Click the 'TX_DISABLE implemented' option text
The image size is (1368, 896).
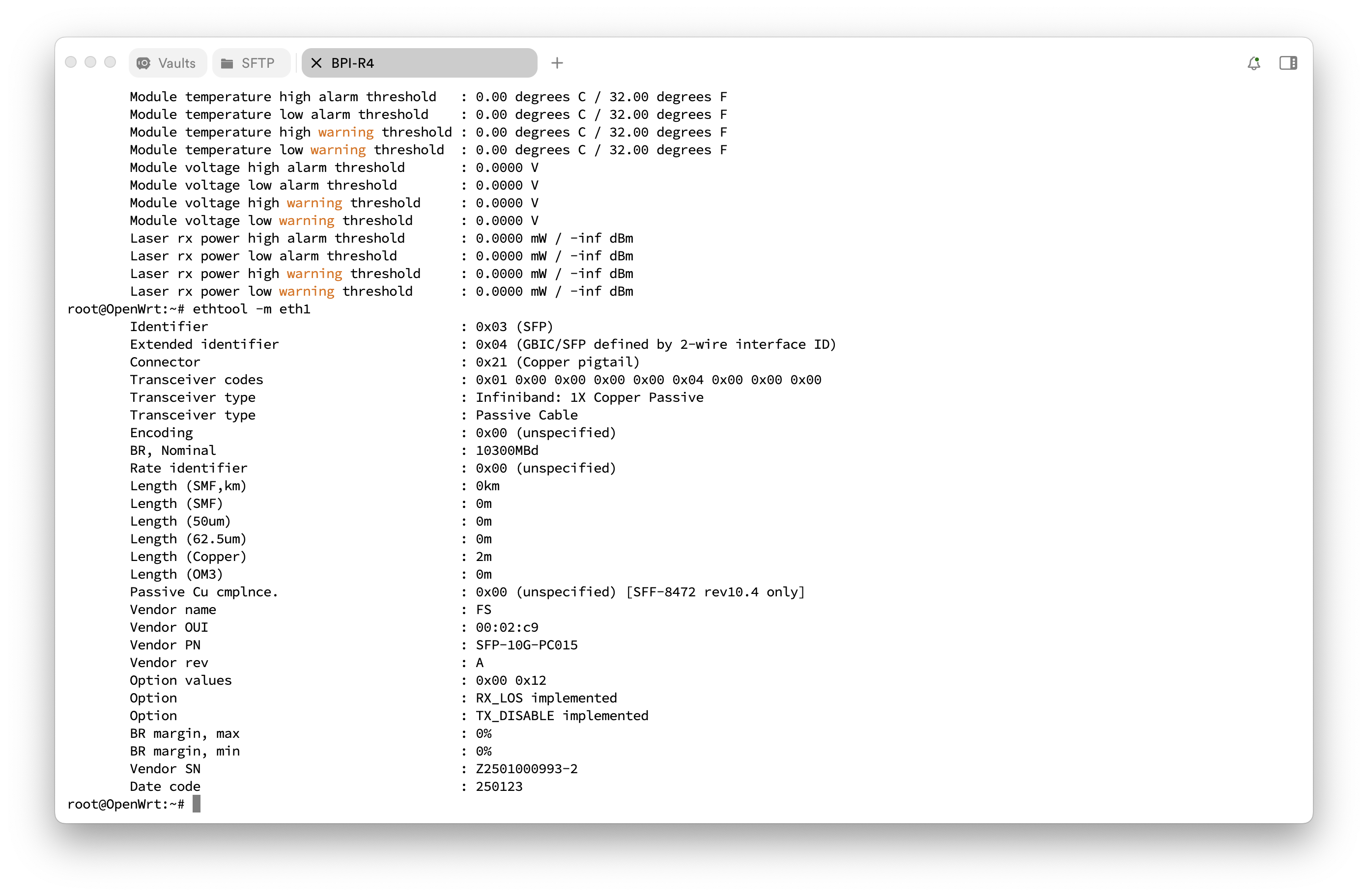(x=562, y=716)
